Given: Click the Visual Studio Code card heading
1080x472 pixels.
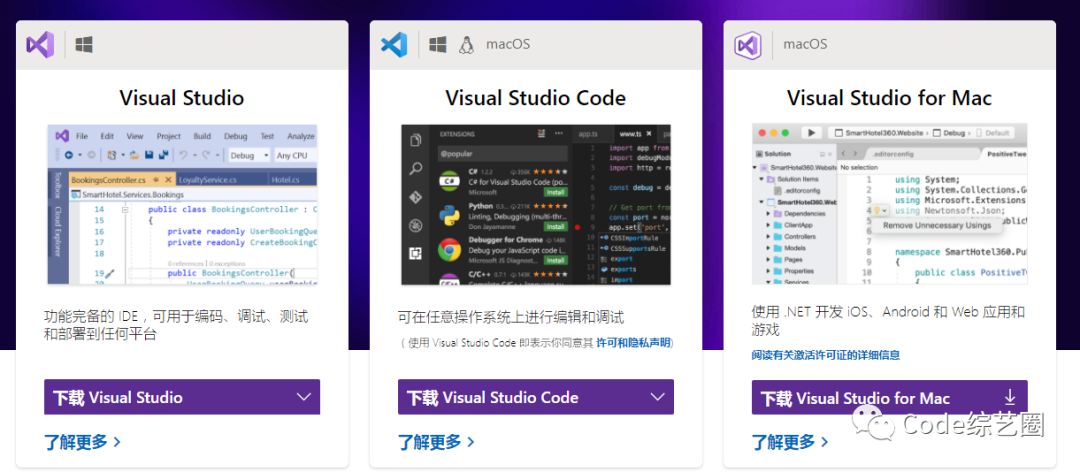Looking at the screenshot, I should pyautogui.click(x=536, y=98).
